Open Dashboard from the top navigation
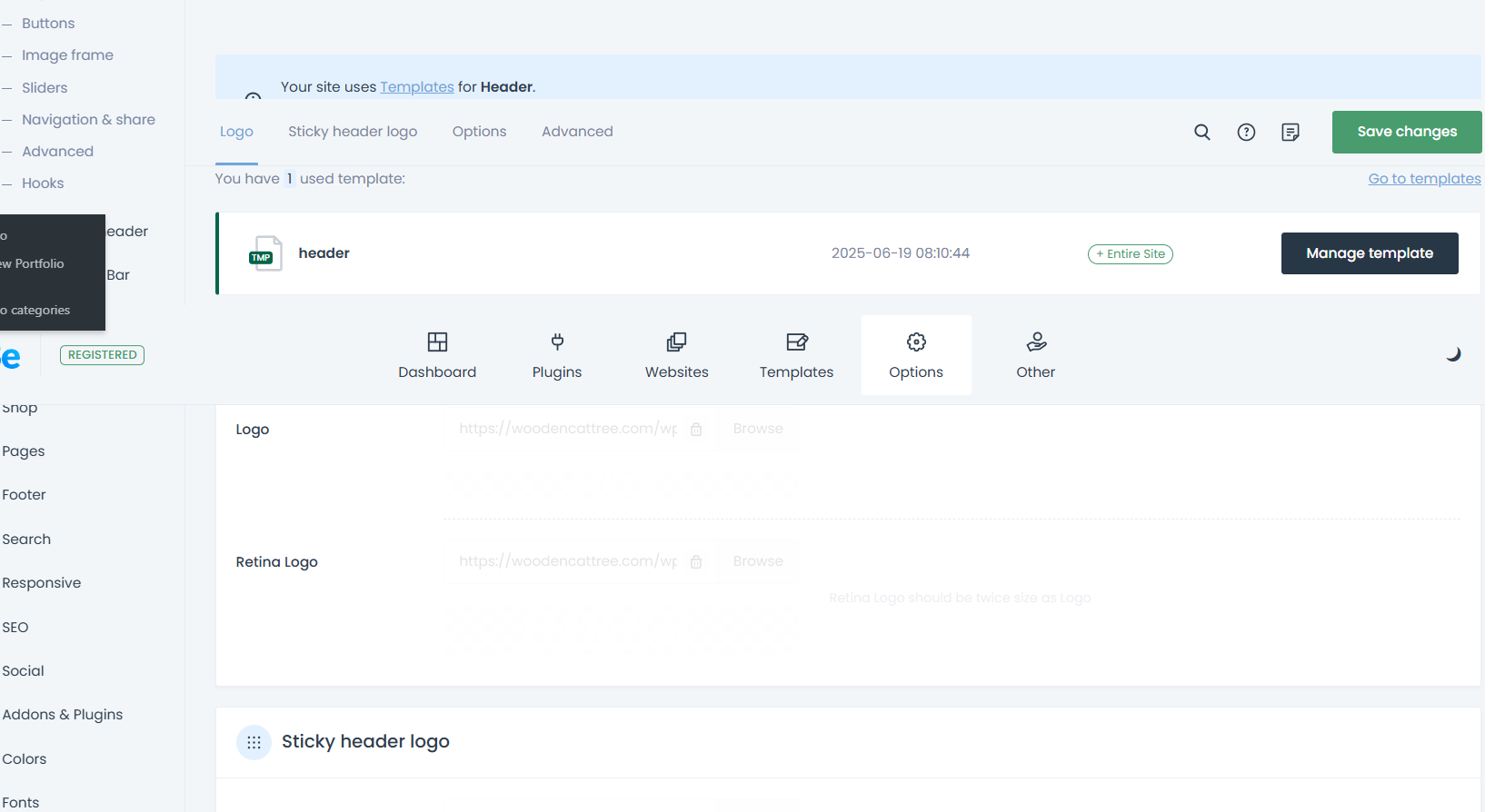 click(x=437, y=355)
